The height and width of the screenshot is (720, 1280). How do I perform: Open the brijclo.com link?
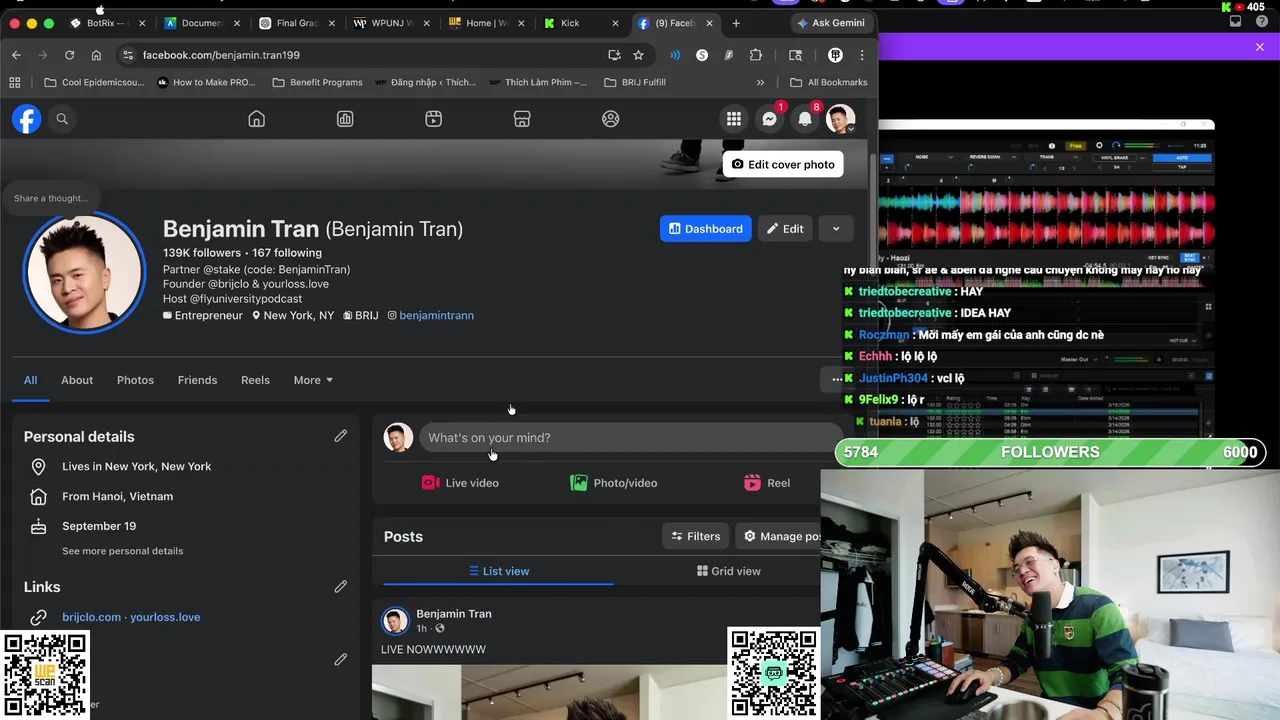pyautogui.click(x=91, y=617)
